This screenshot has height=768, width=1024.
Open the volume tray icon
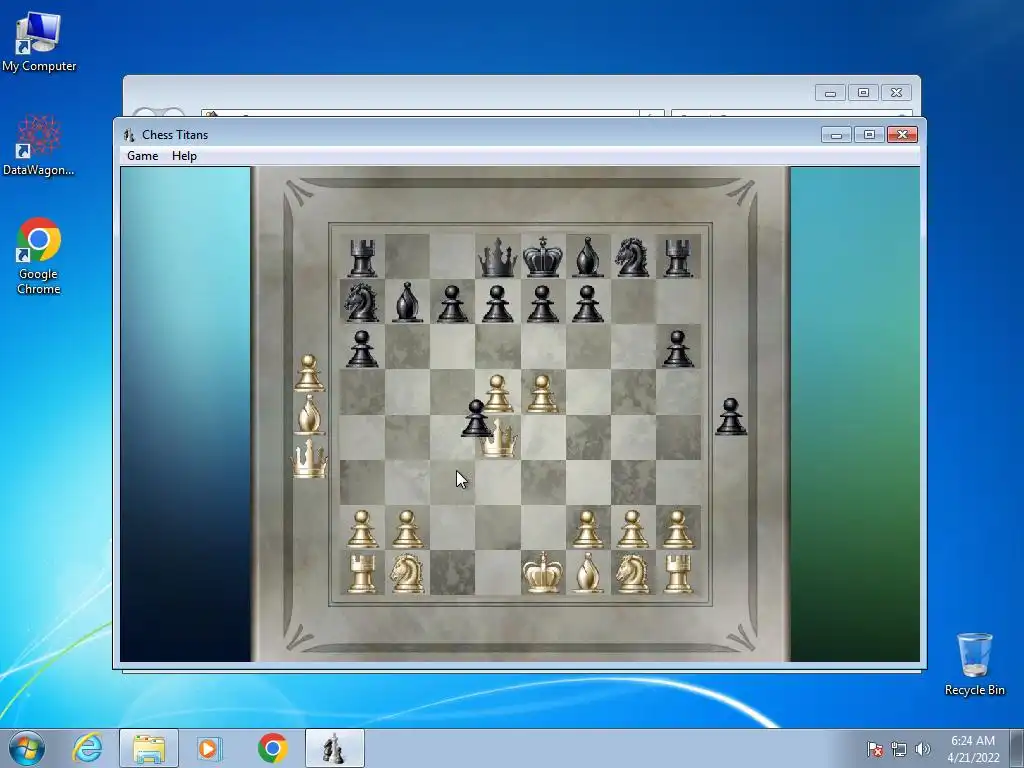tap(922, 749)
